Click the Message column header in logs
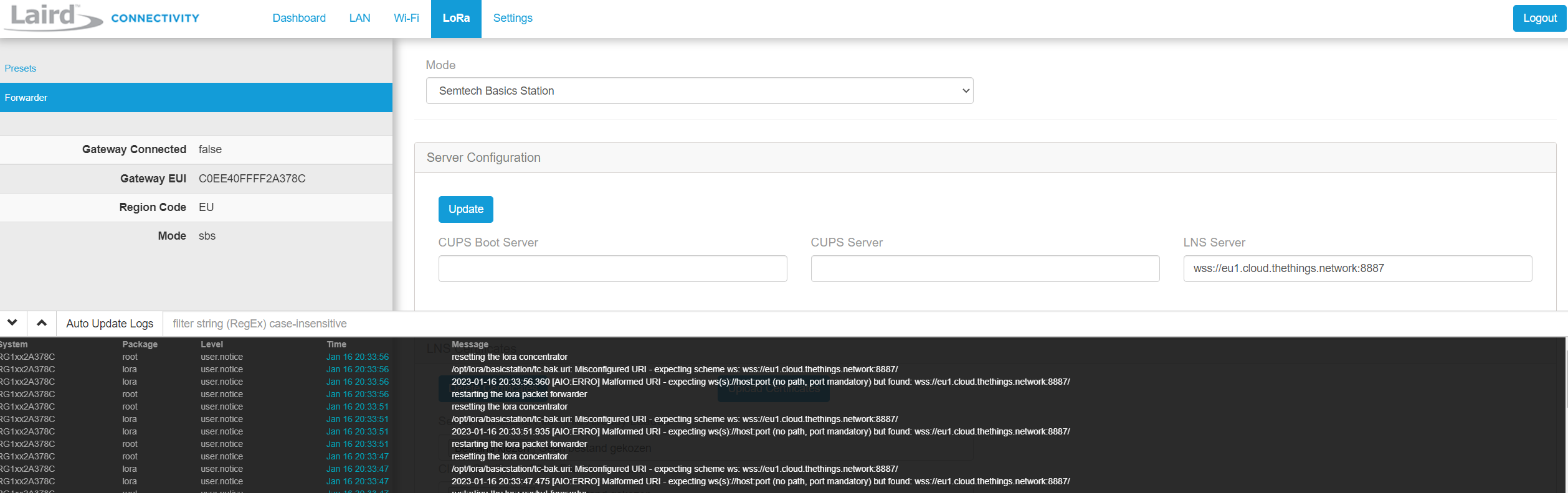1568x493 pixels. coord(470,344)
